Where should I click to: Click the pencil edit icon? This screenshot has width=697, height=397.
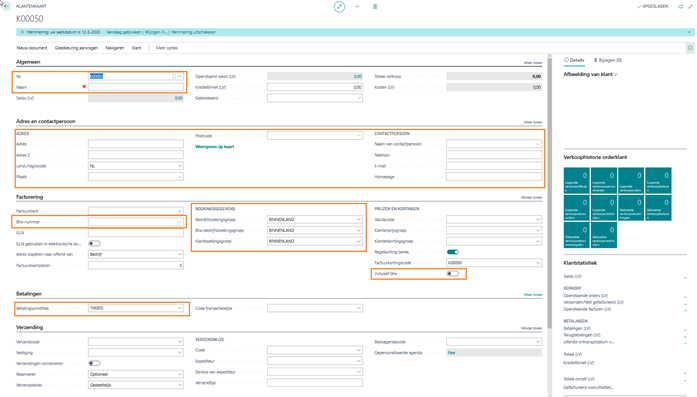tap(339, 7)
